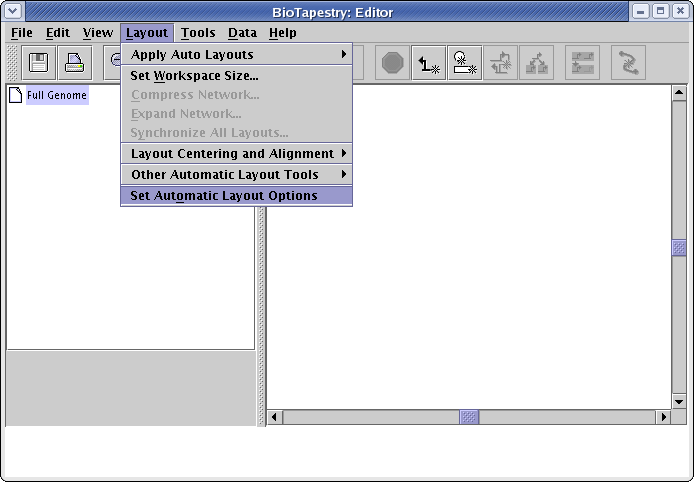The width and height of the screenshot is (694, 482).
Task: Click the horizontal scrollbar right arrow
Action: pos(662,417)
